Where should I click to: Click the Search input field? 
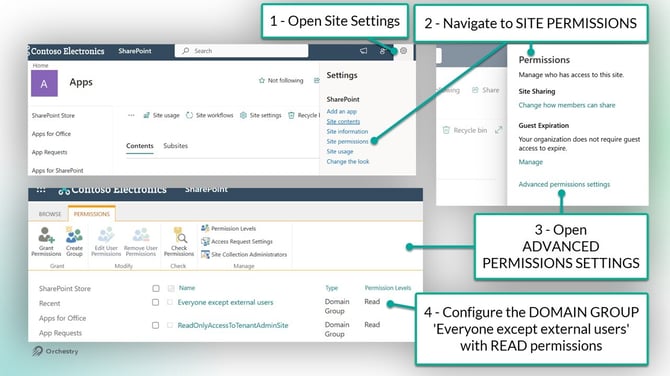241,51
